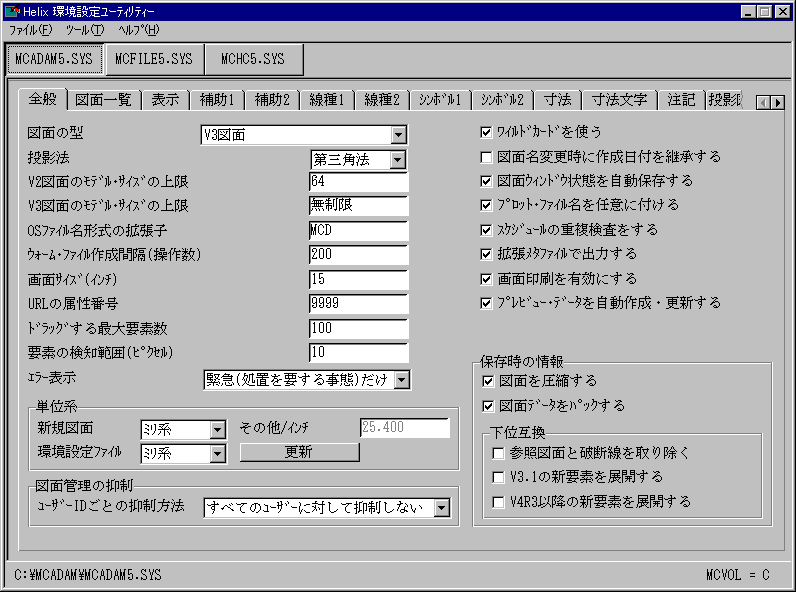Click the V2図面 model size limit field
This screenshot has width=796, height=592.
(x=358, y=182)
